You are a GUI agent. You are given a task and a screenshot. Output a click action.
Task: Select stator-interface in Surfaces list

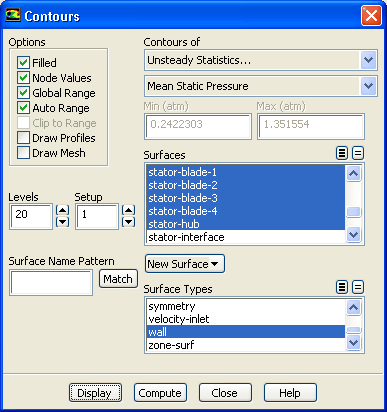pos(246,237)
